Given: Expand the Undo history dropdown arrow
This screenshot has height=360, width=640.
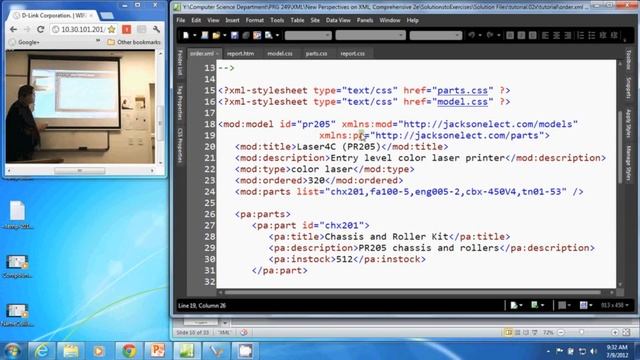Looking at the screenshot, I should 480,36.
